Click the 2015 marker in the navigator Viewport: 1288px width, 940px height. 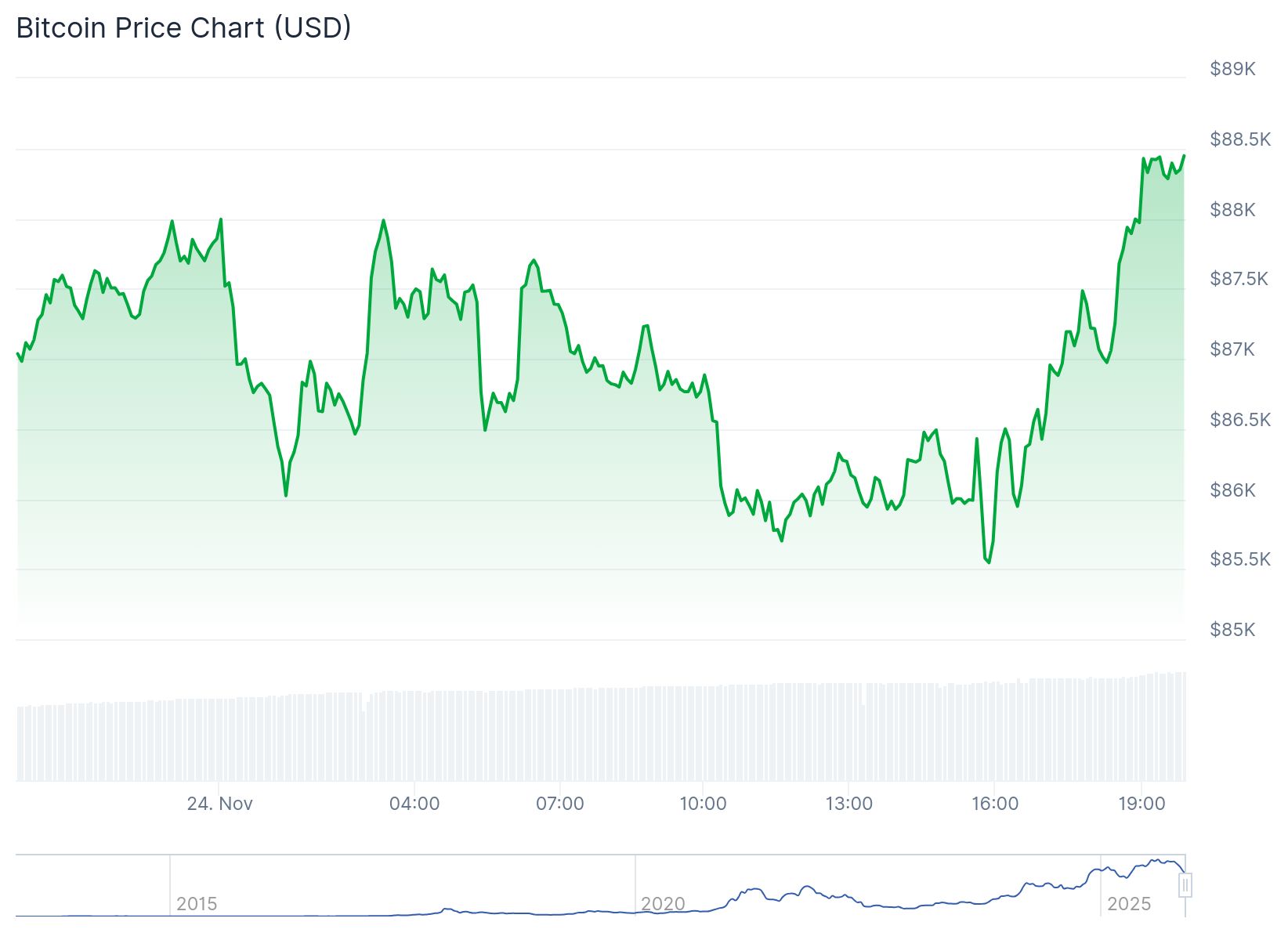point(197,904)
